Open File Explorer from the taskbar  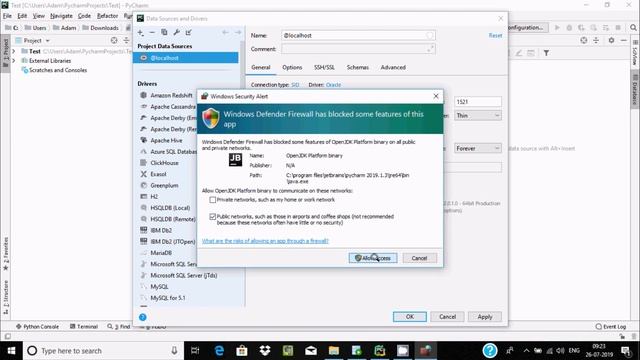click(334, 351)
